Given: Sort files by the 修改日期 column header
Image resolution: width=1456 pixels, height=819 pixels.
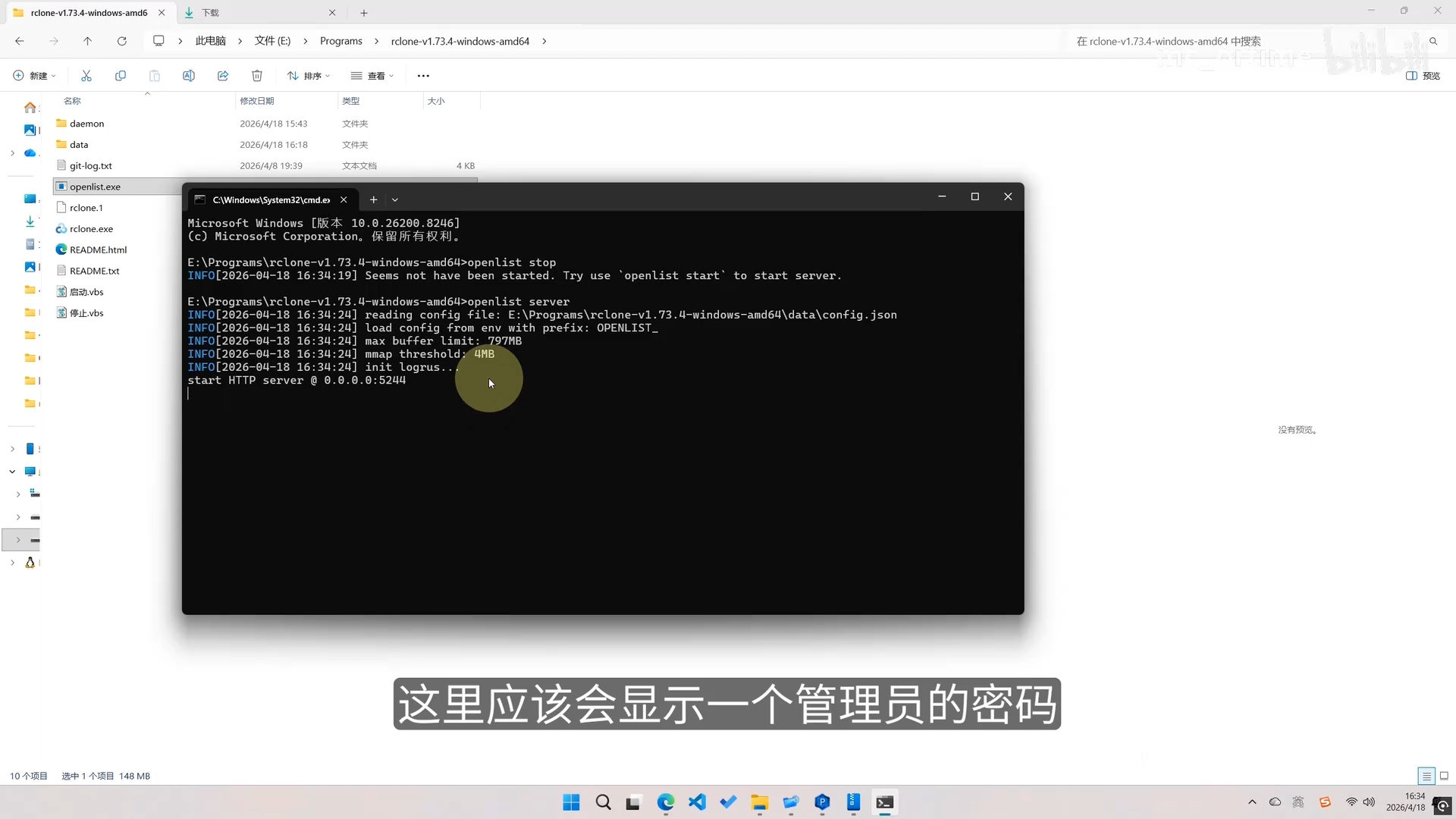Looking at the screenshot, I should coord(257,100).
